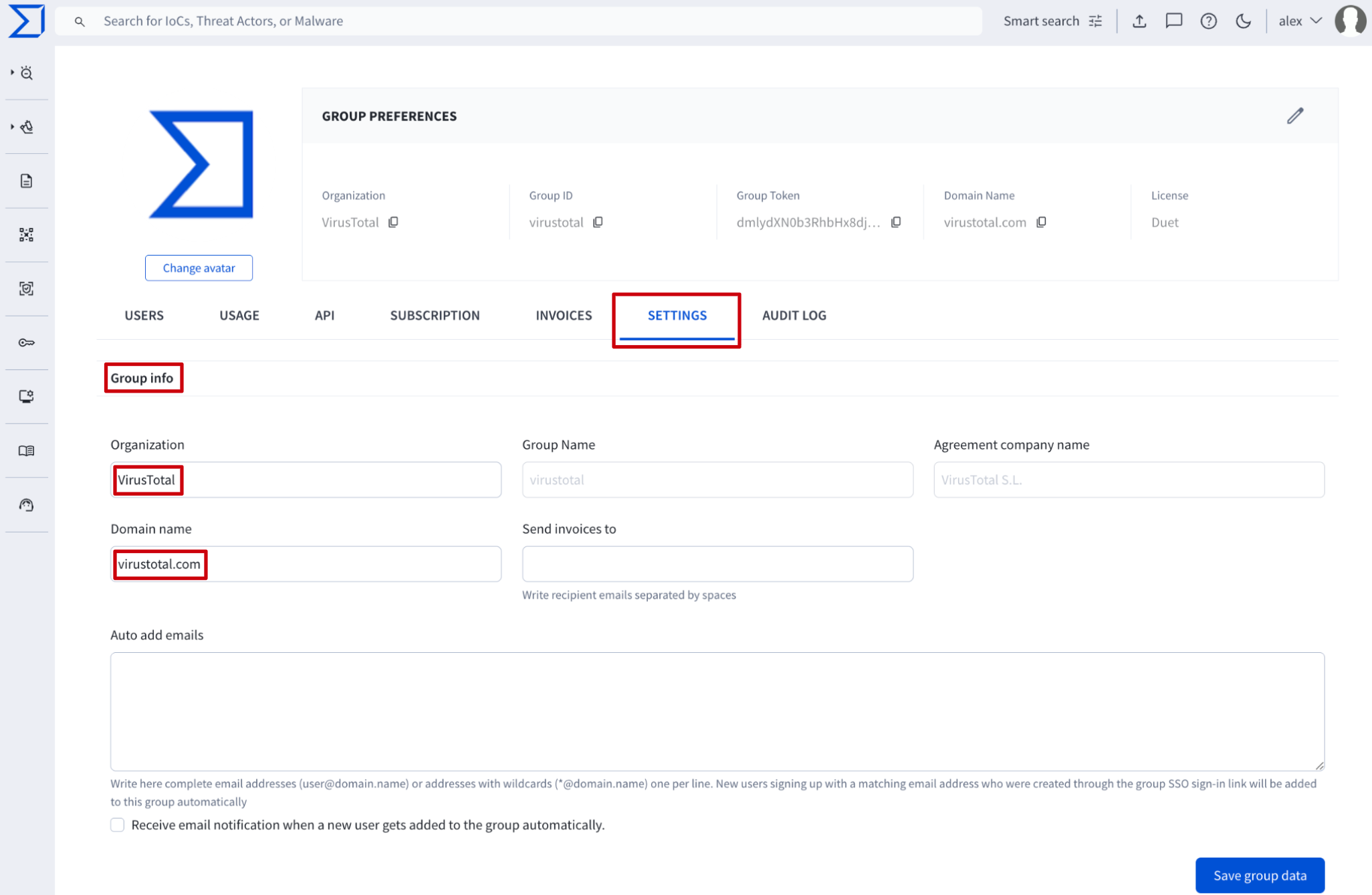Copy the Group ID to clipboard

(x=598, y=222)
